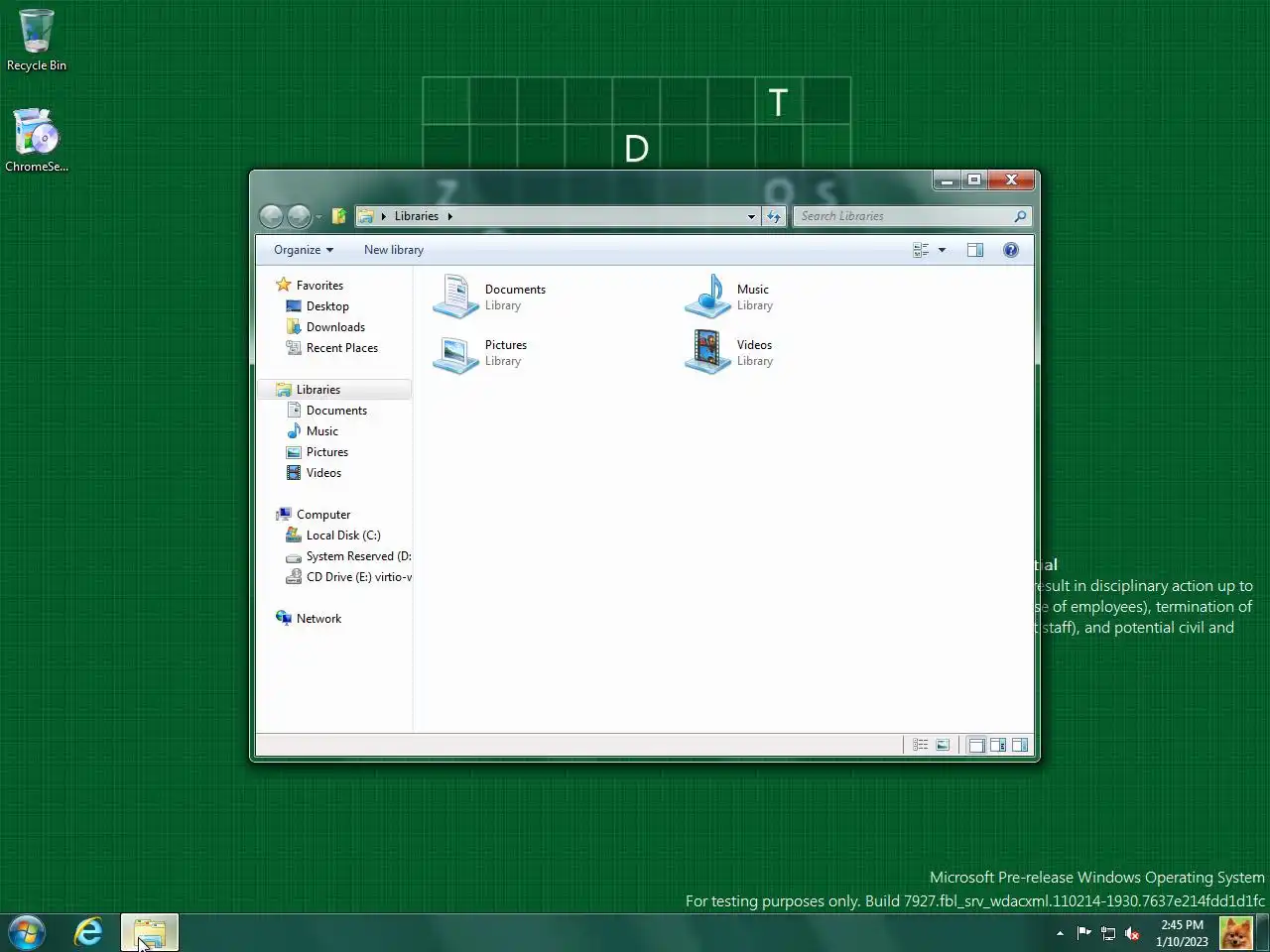Viewport: 1270px width, 952px height.
Task: Click the Windows Explorer taskbar button
Action: (x=150, y=932)
